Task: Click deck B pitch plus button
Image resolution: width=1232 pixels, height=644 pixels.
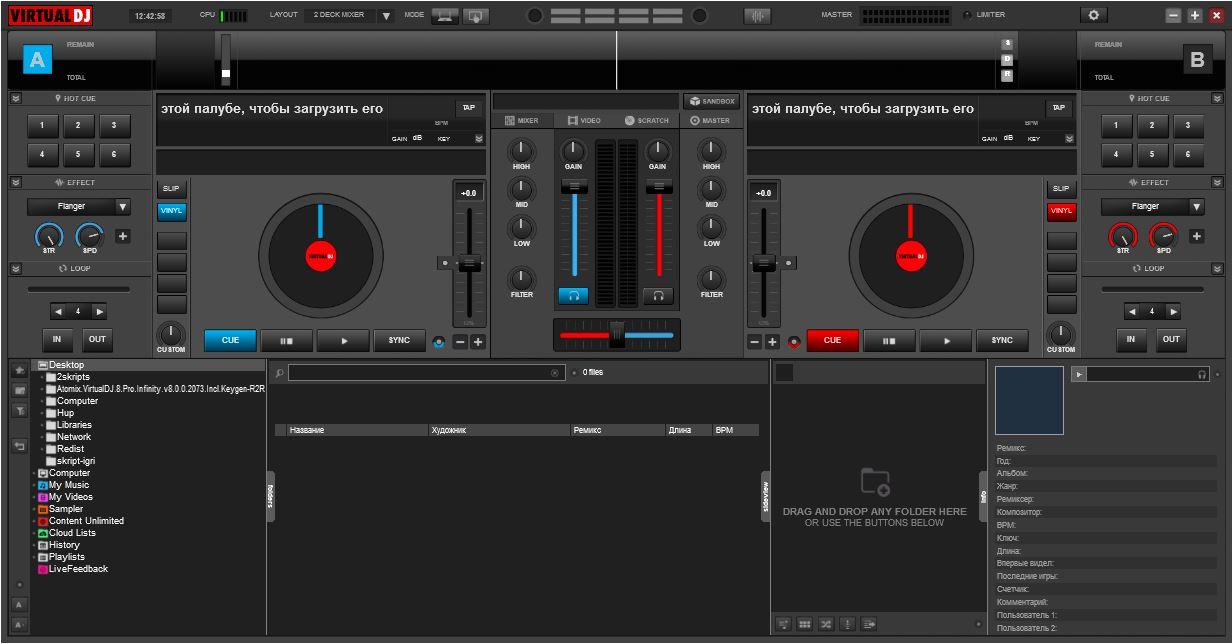Action: pyautogui.click(x=772, y=342)
